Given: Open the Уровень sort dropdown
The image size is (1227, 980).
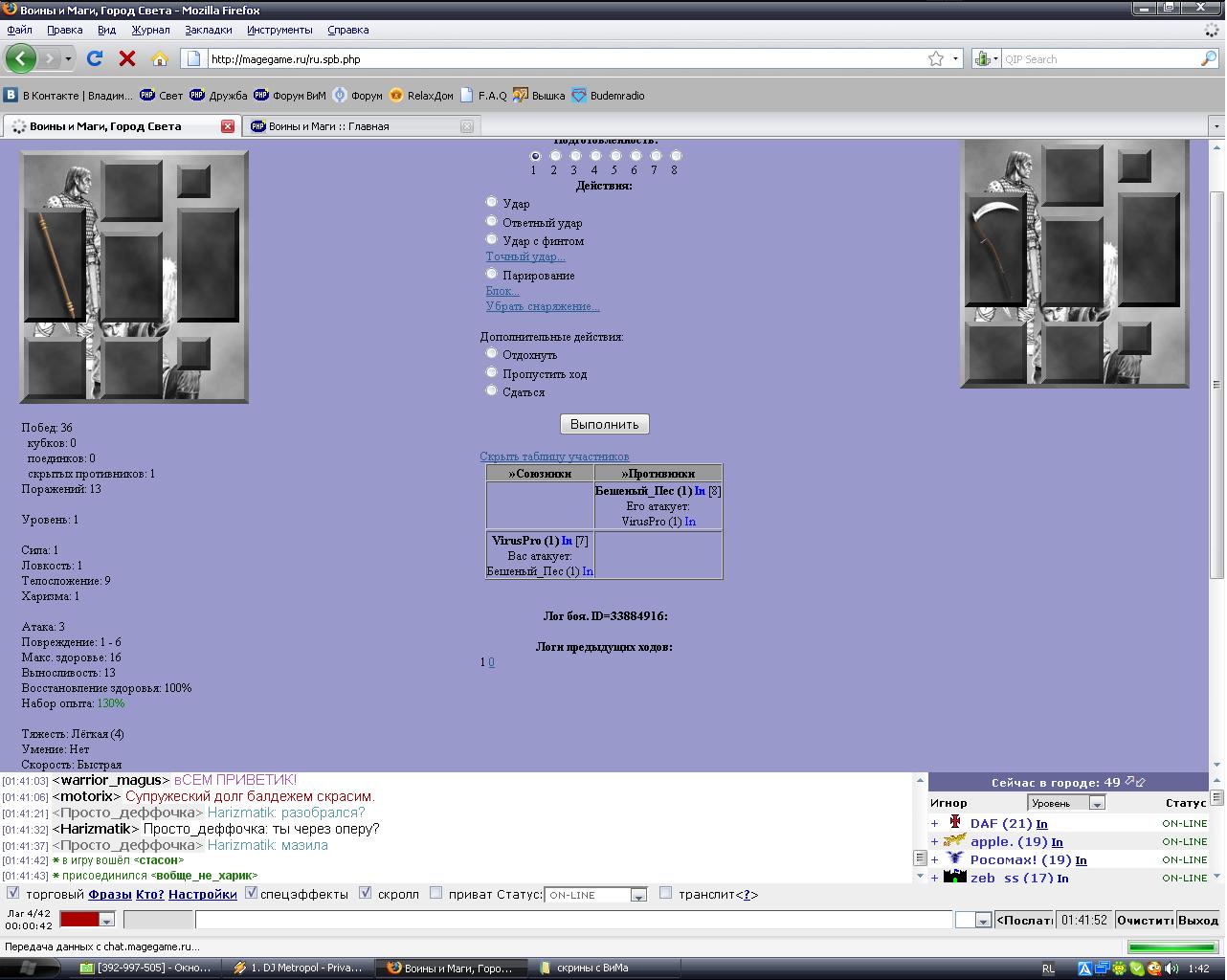Looking at the screenshot, I should (x=1097, y=803).
